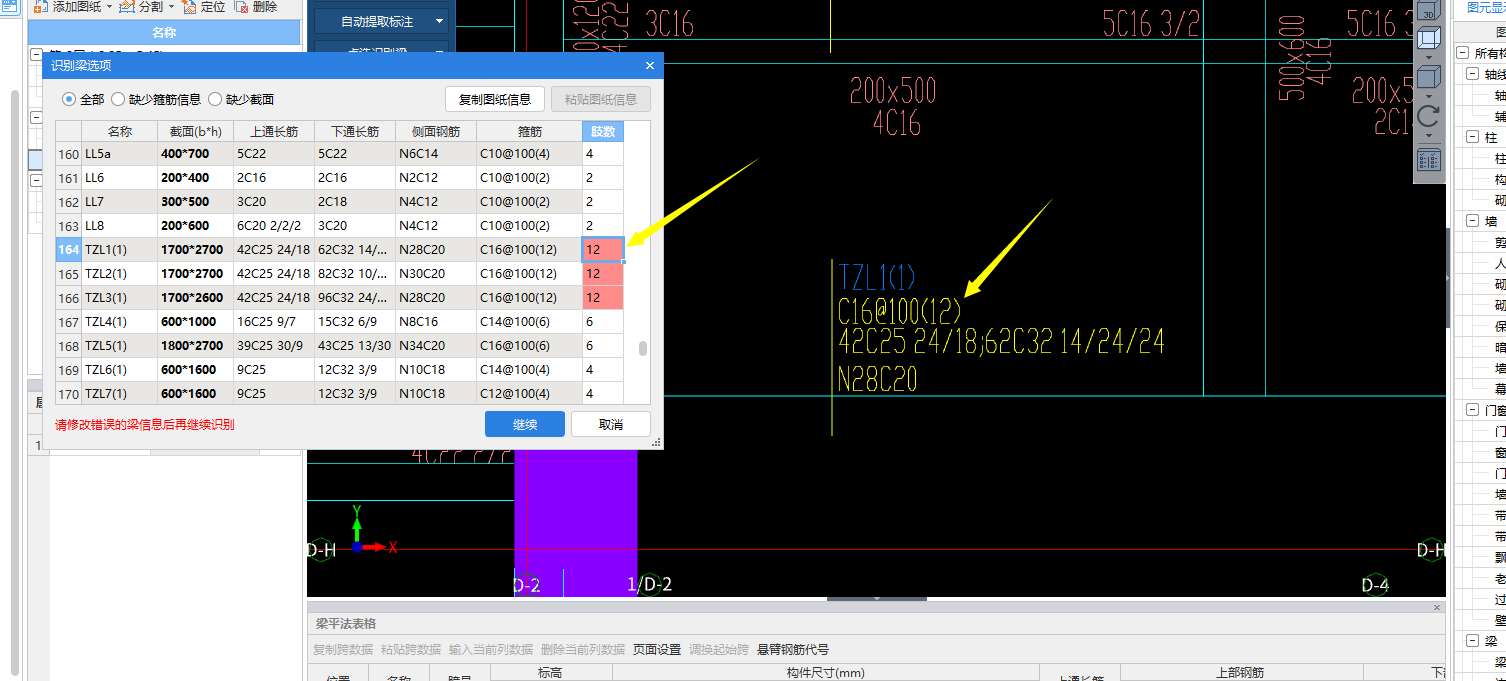Collapse the 所有构件 tree node
Screen dimensions: 1506x681
click(1462, 53)
